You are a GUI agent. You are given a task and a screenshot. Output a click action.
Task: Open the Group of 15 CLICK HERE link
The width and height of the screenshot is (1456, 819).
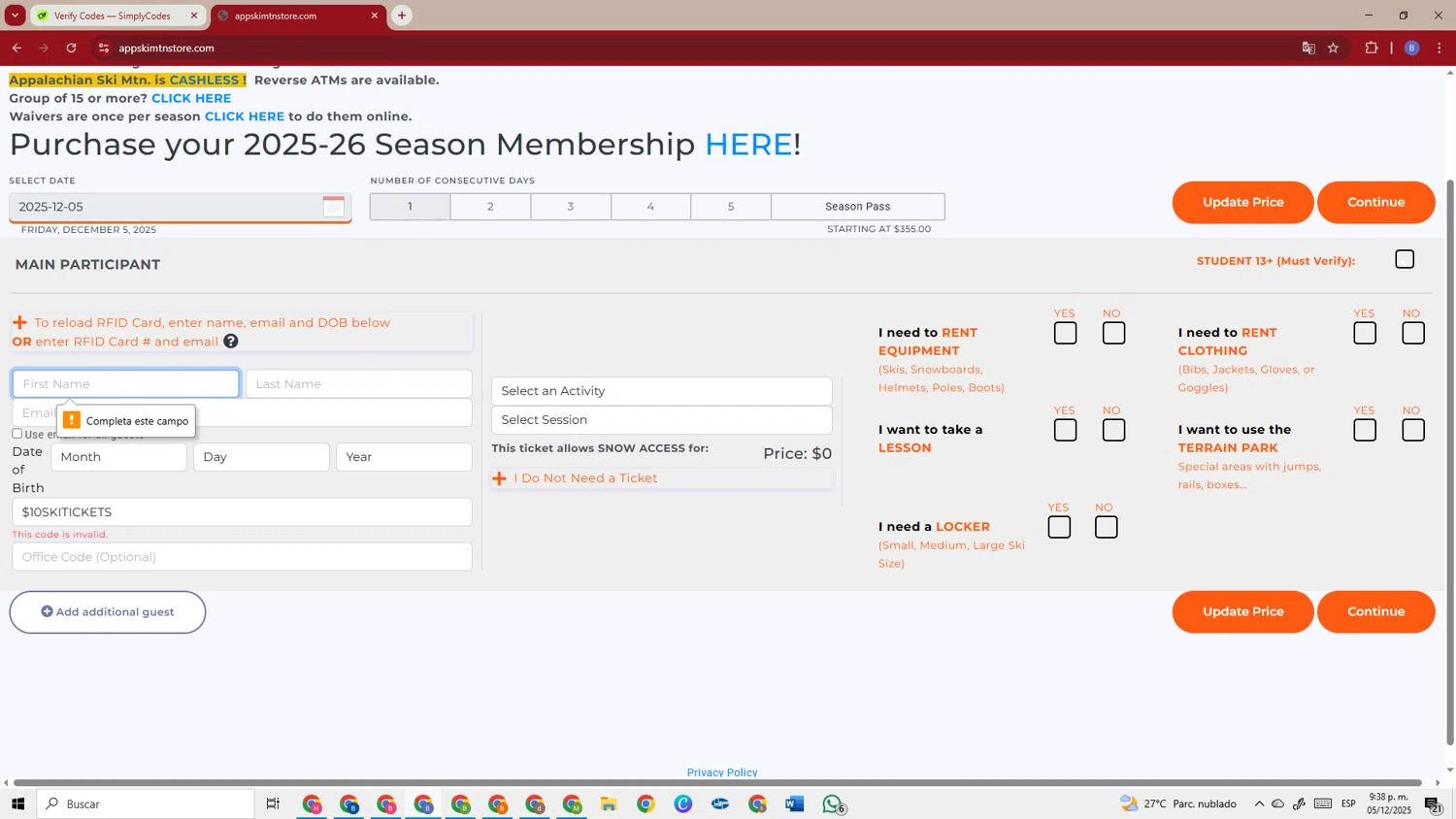(x=191, y=98)
